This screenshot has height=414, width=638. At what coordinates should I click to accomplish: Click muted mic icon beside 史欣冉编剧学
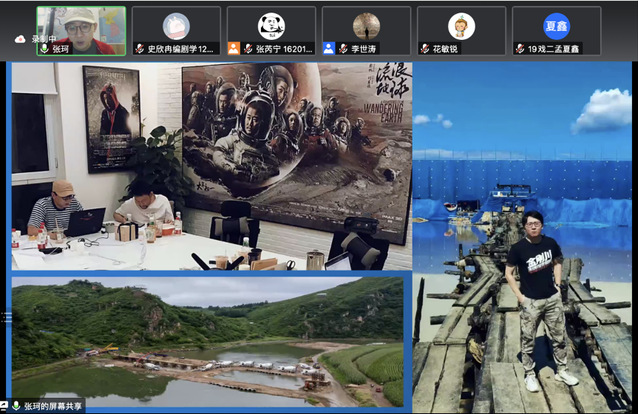[x=139, y=48]
